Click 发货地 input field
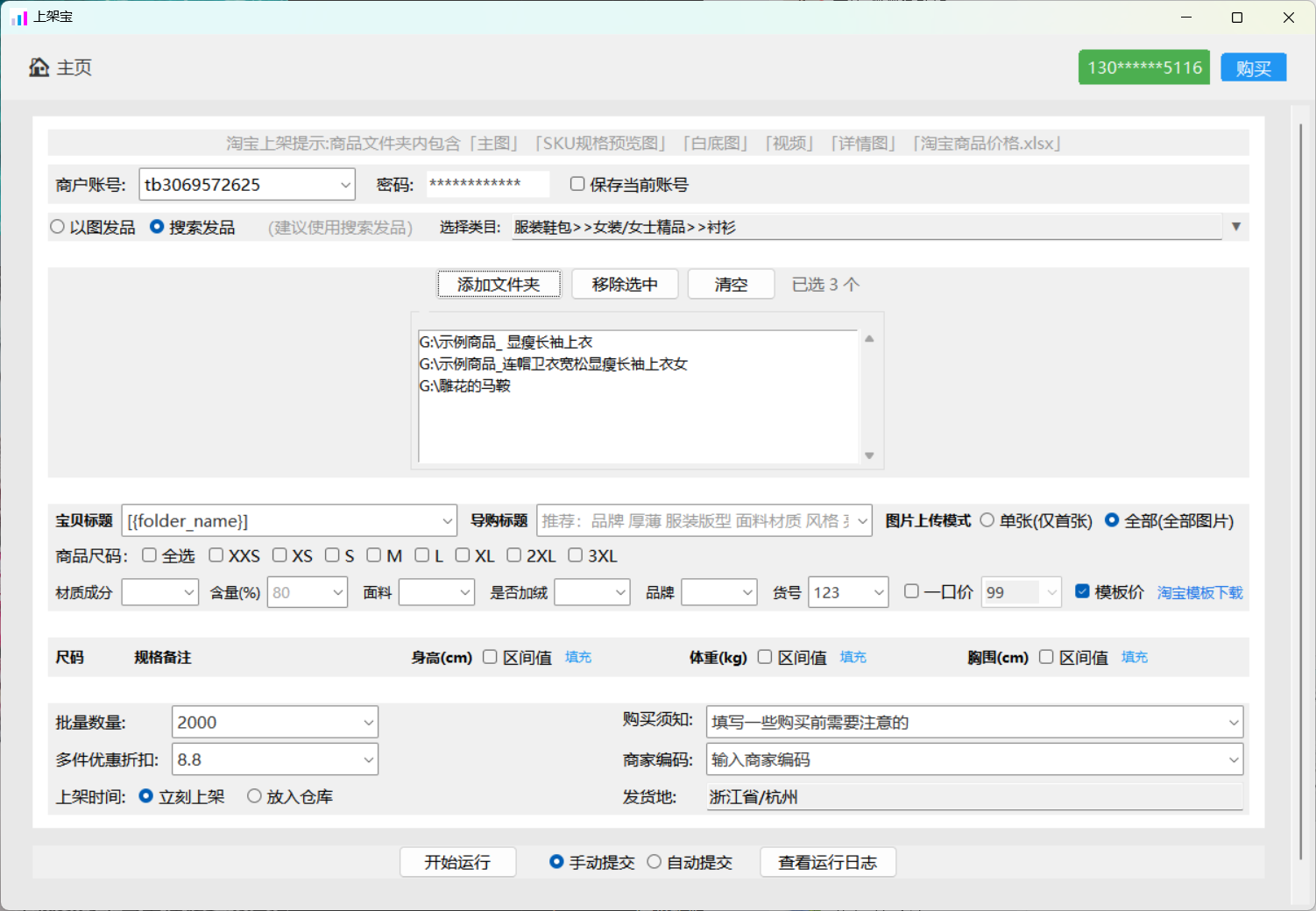 point(974,797)
